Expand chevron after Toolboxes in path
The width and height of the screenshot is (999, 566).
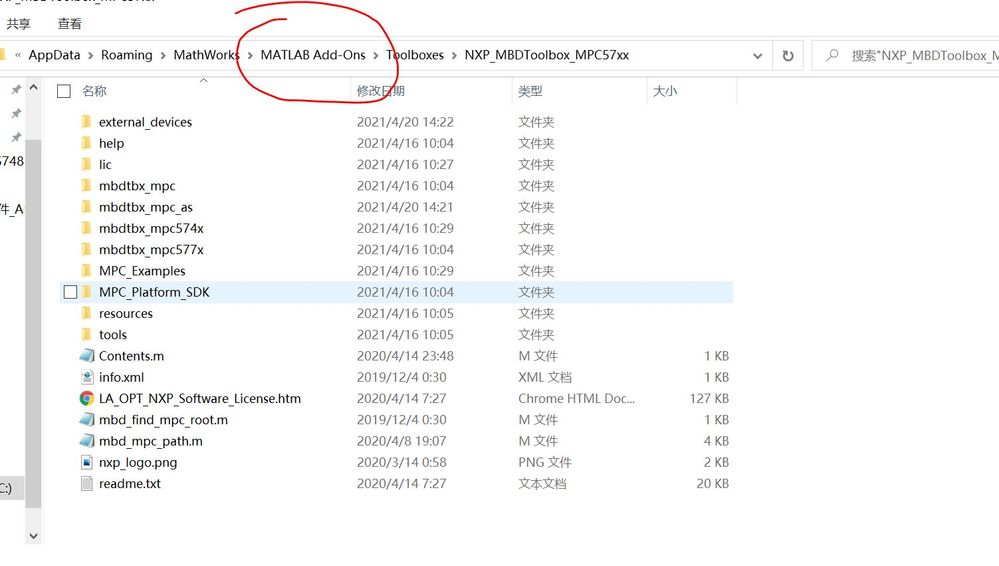454,55
